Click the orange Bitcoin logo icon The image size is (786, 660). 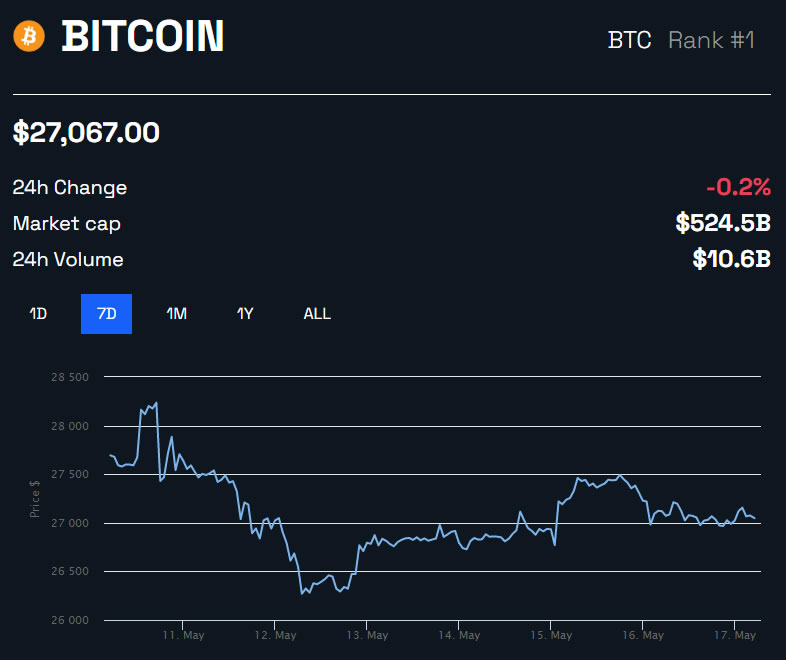pos(30,37)
